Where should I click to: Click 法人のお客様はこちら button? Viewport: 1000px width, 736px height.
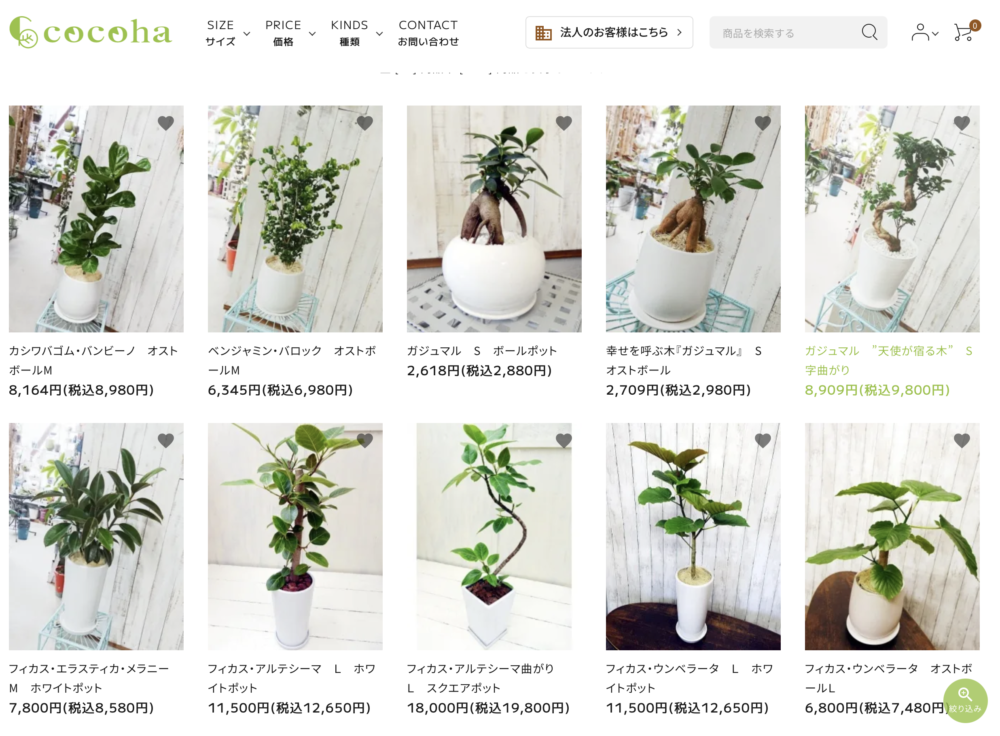point(609,33)
